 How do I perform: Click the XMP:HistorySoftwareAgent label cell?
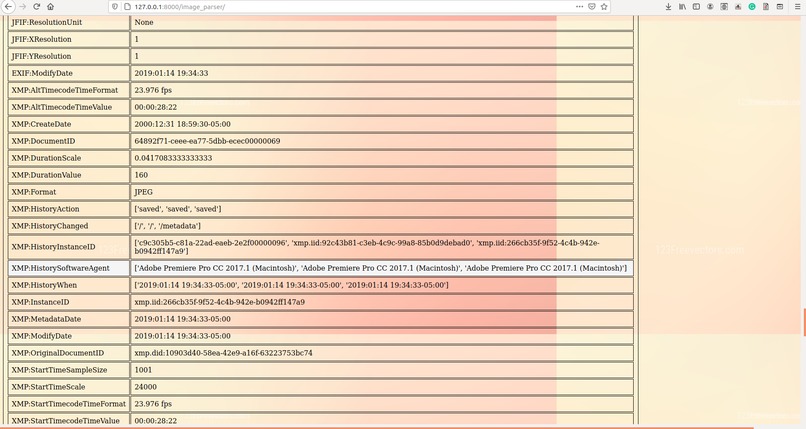pos(69,268)
